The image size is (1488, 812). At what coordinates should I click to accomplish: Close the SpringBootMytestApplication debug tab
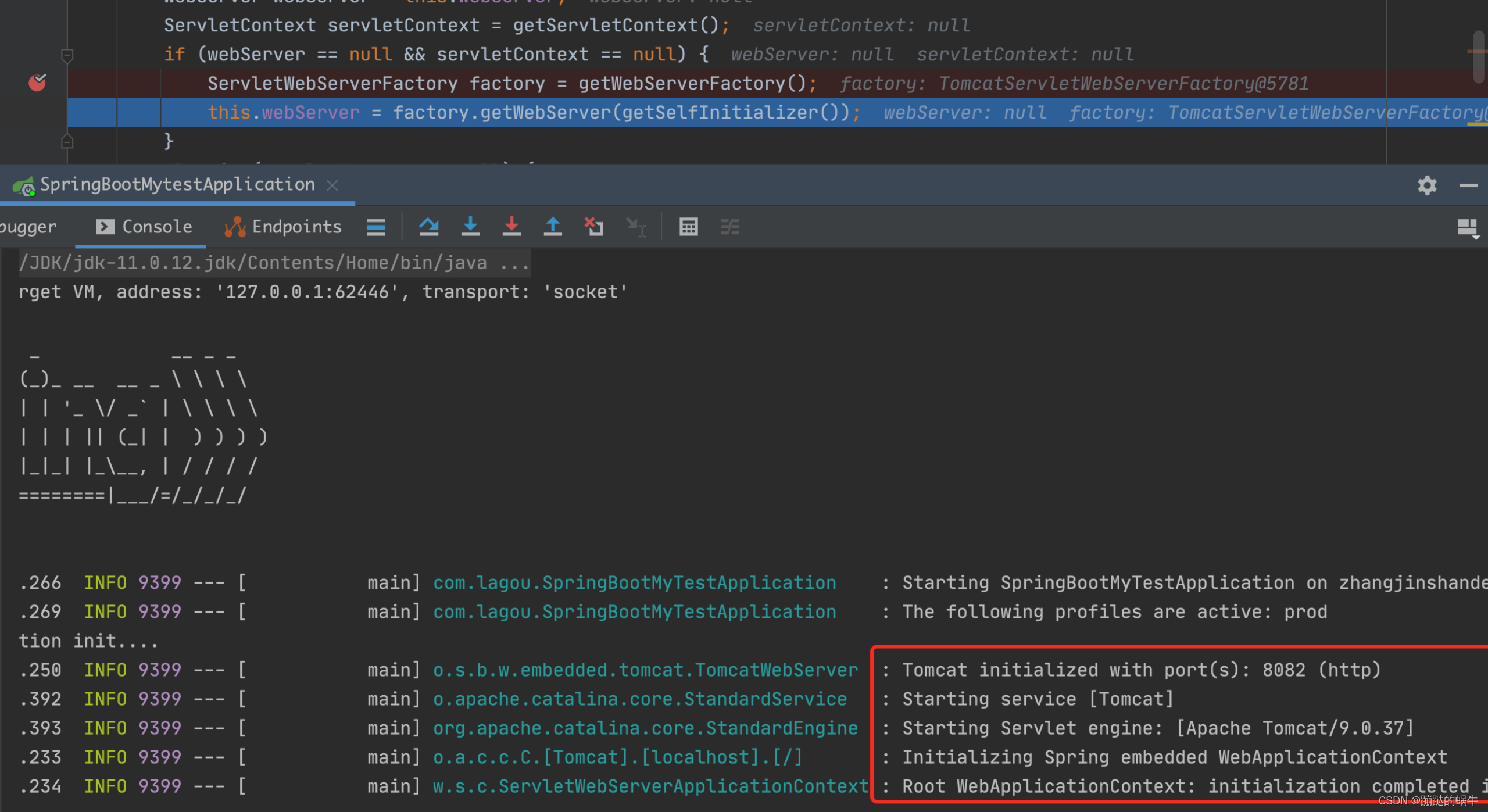point(332,185)
